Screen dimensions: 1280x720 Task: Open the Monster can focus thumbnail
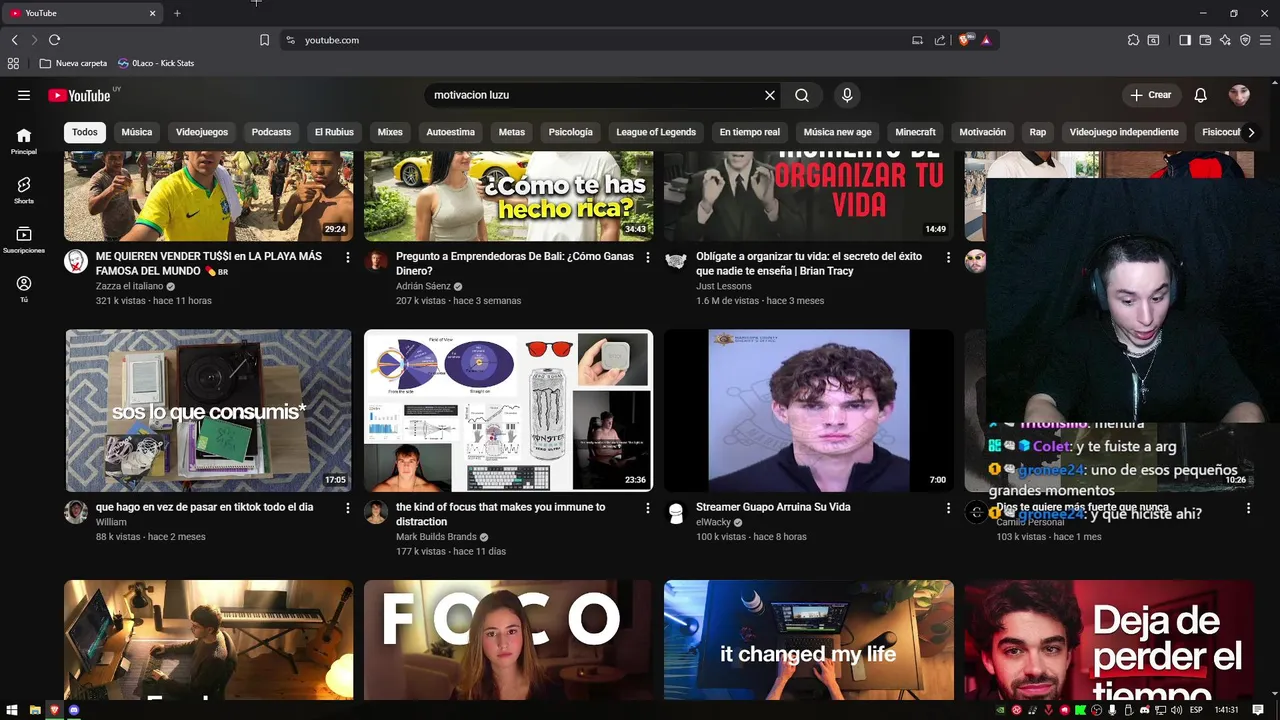508,410
